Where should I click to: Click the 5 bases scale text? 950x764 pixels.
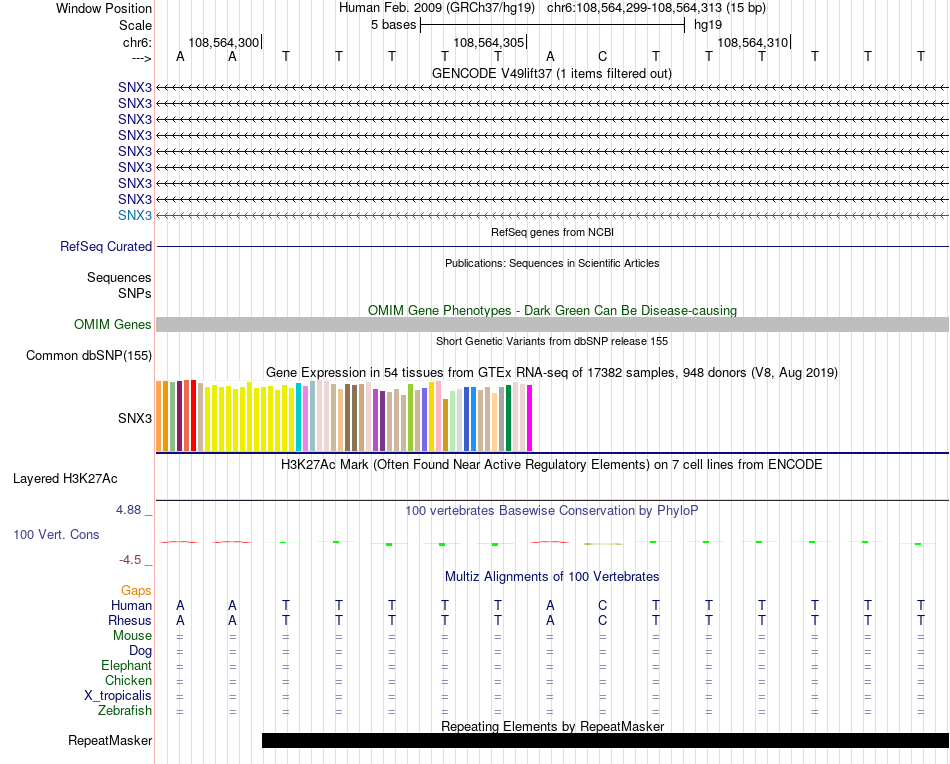click(x=394, y=25)
